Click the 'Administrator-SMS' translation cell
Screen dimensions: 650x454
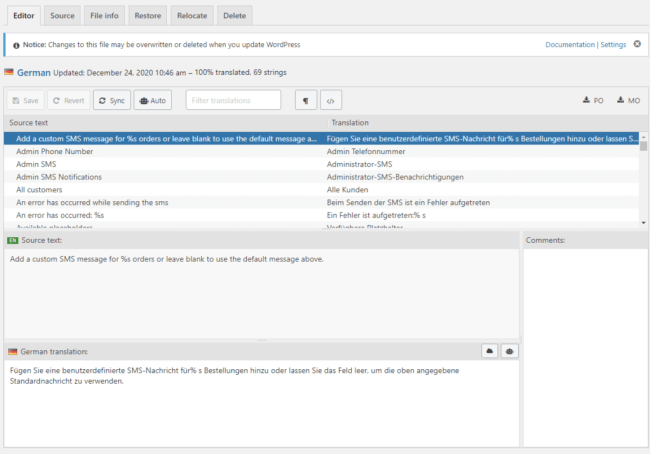pos(359,164)
